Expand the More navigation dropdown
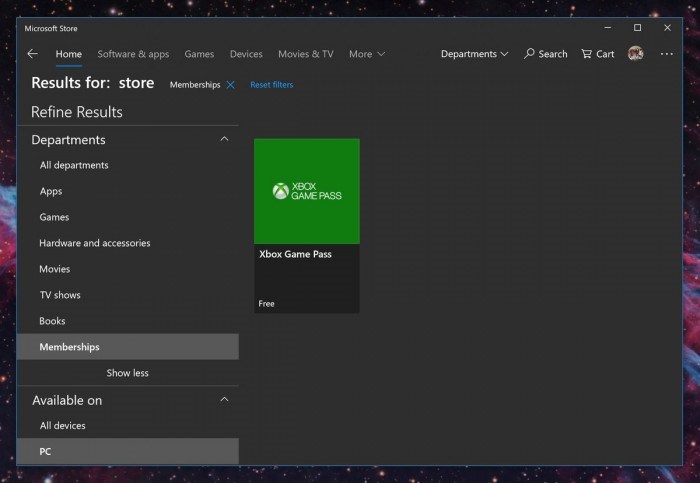This screenshot has height=483, width=700. click(367, 54)
